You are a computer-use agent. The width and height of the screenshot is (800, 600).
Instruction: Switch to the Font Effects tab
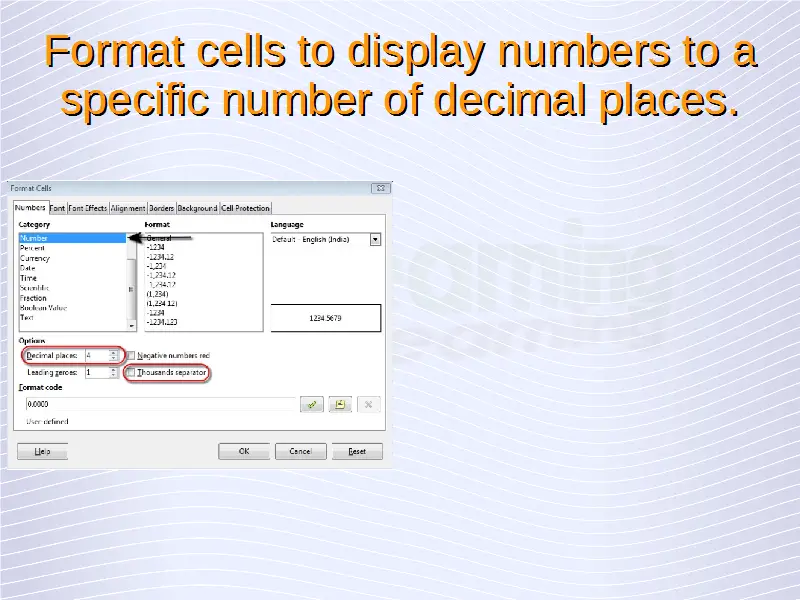tap(87, 208)
